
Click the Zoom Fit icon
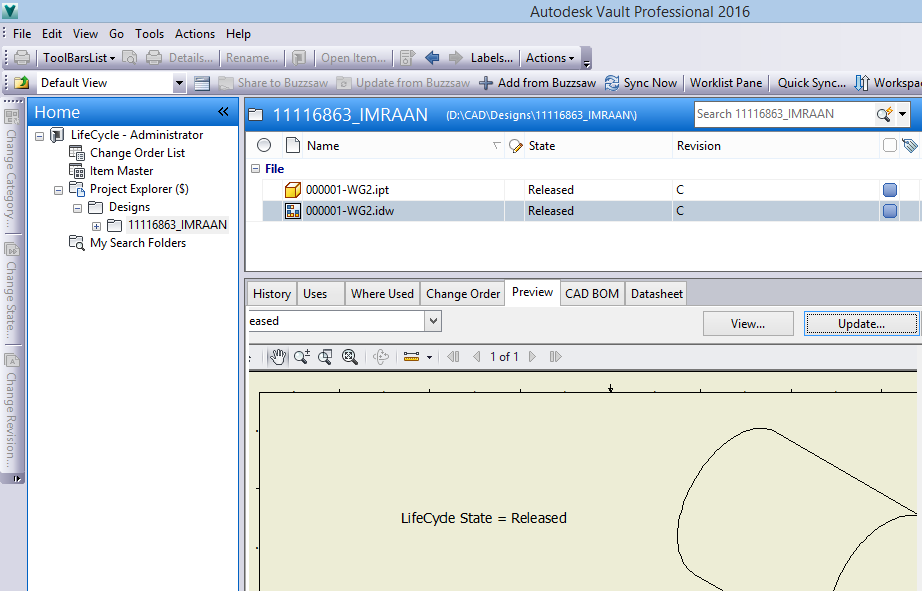tap(349, 356)
